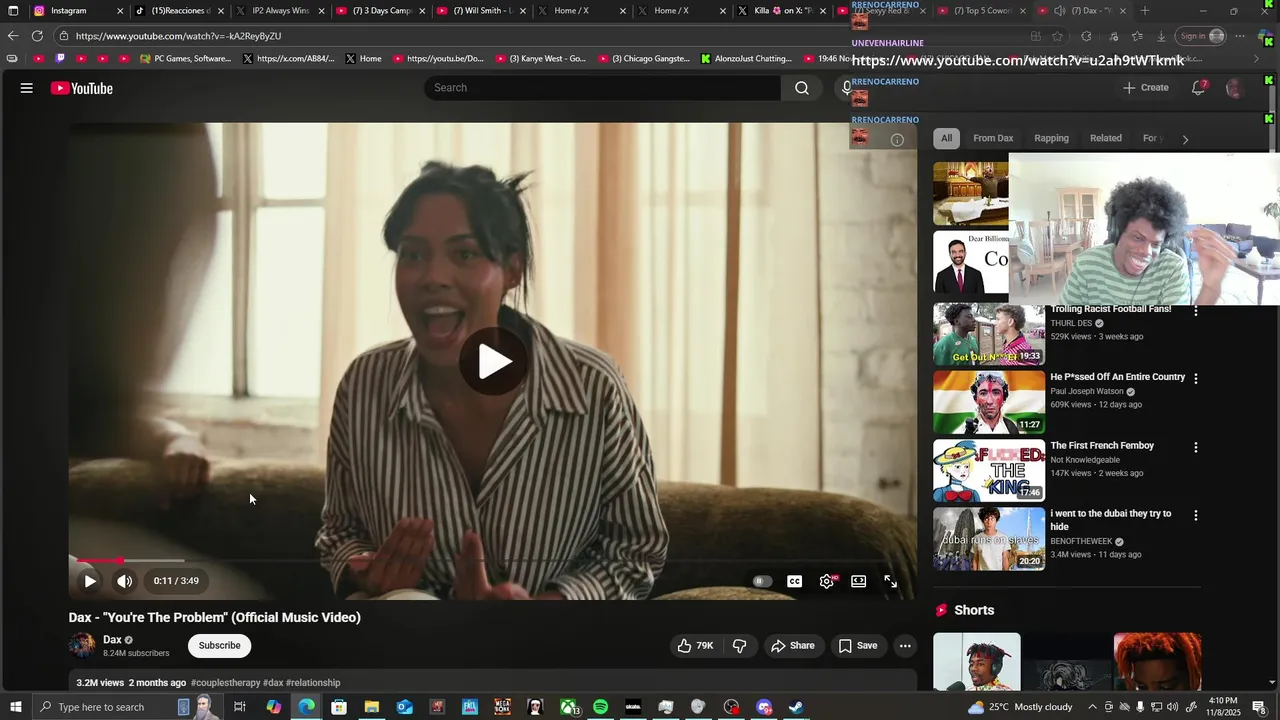Open PC Games, Software bookmark
This screenshot has height=720, width=1280.
185,59
